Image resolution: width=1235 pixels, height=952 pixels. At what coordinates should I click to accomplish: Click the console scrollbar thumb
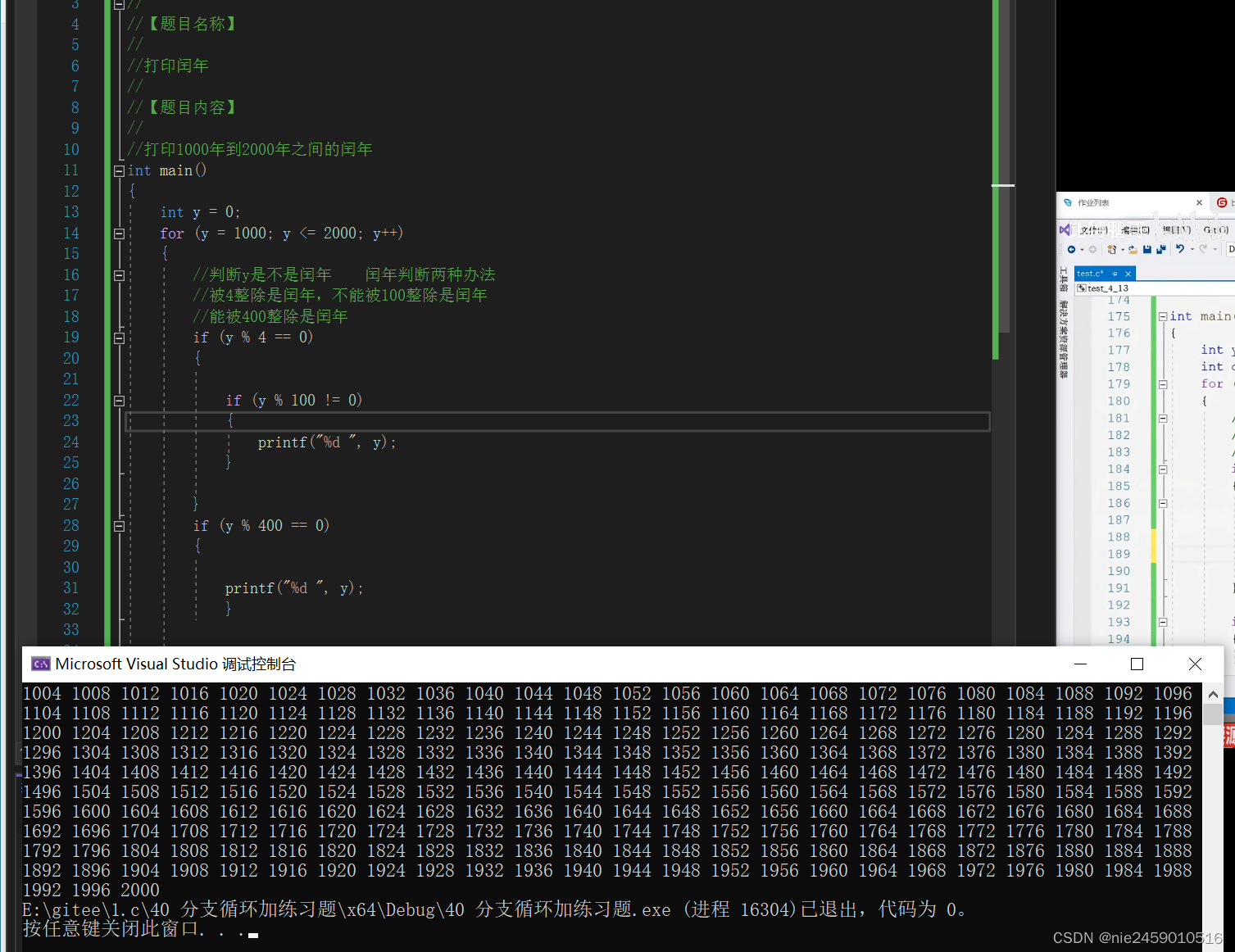1213,714
